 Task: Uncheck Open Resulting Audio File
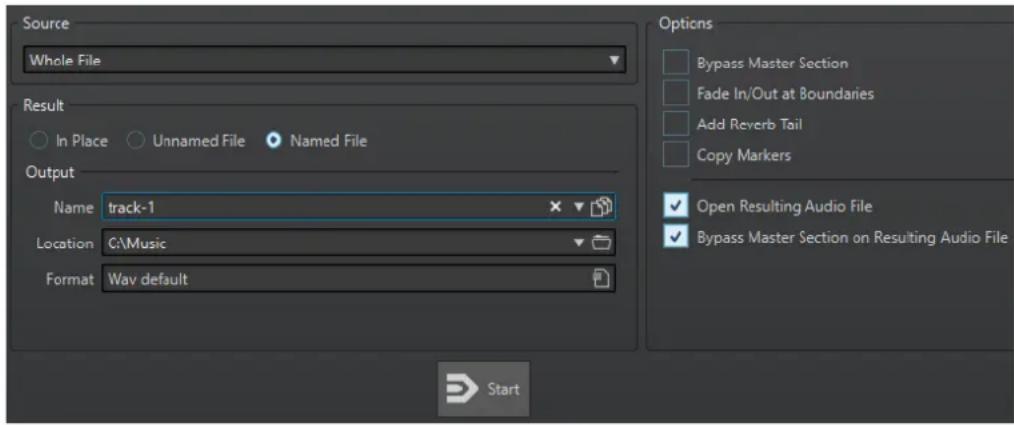point(676,206)
